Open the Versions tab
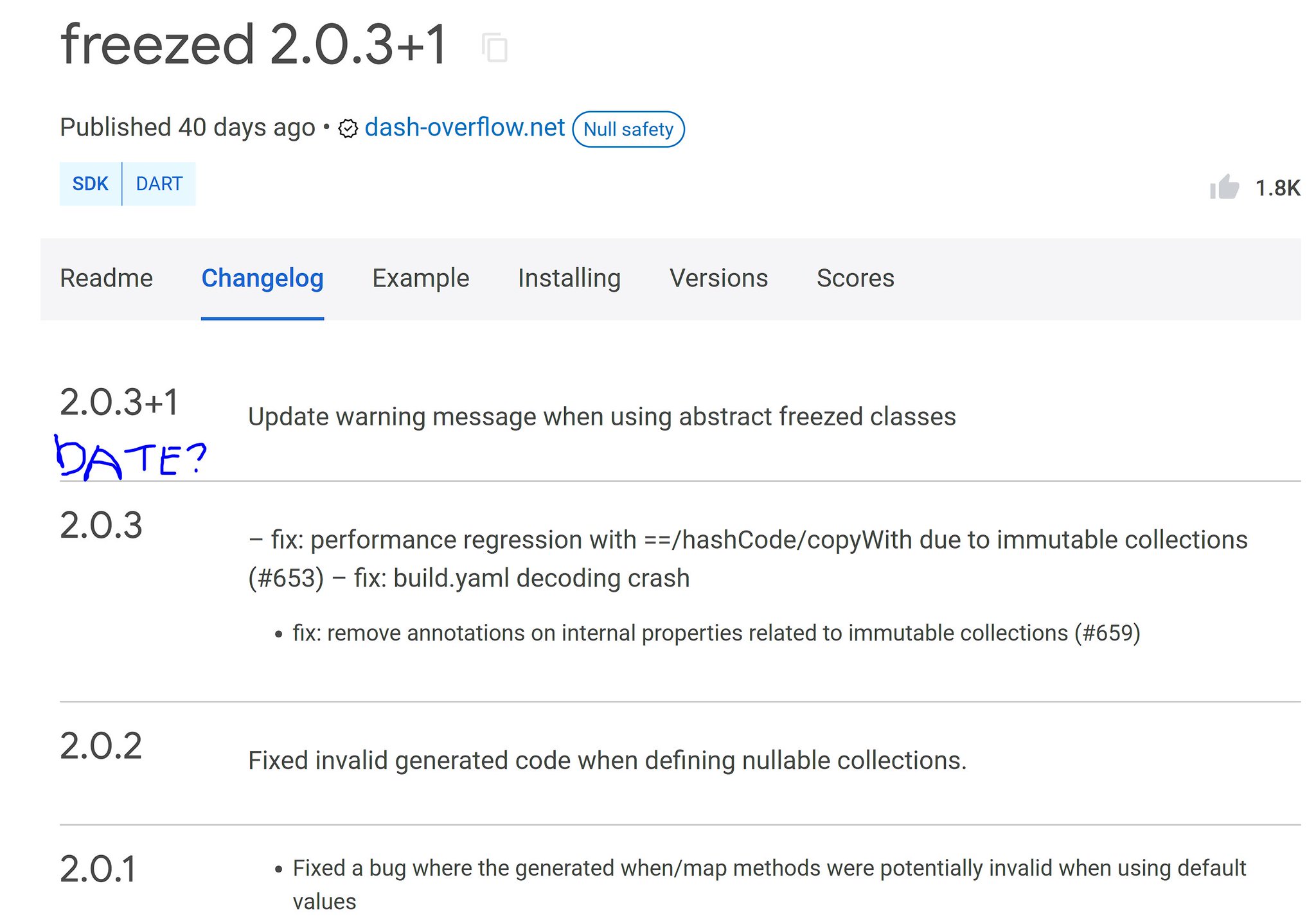The width and height of the screenshot is (1316, 920). pyautogui.click(x=718, y=279)
